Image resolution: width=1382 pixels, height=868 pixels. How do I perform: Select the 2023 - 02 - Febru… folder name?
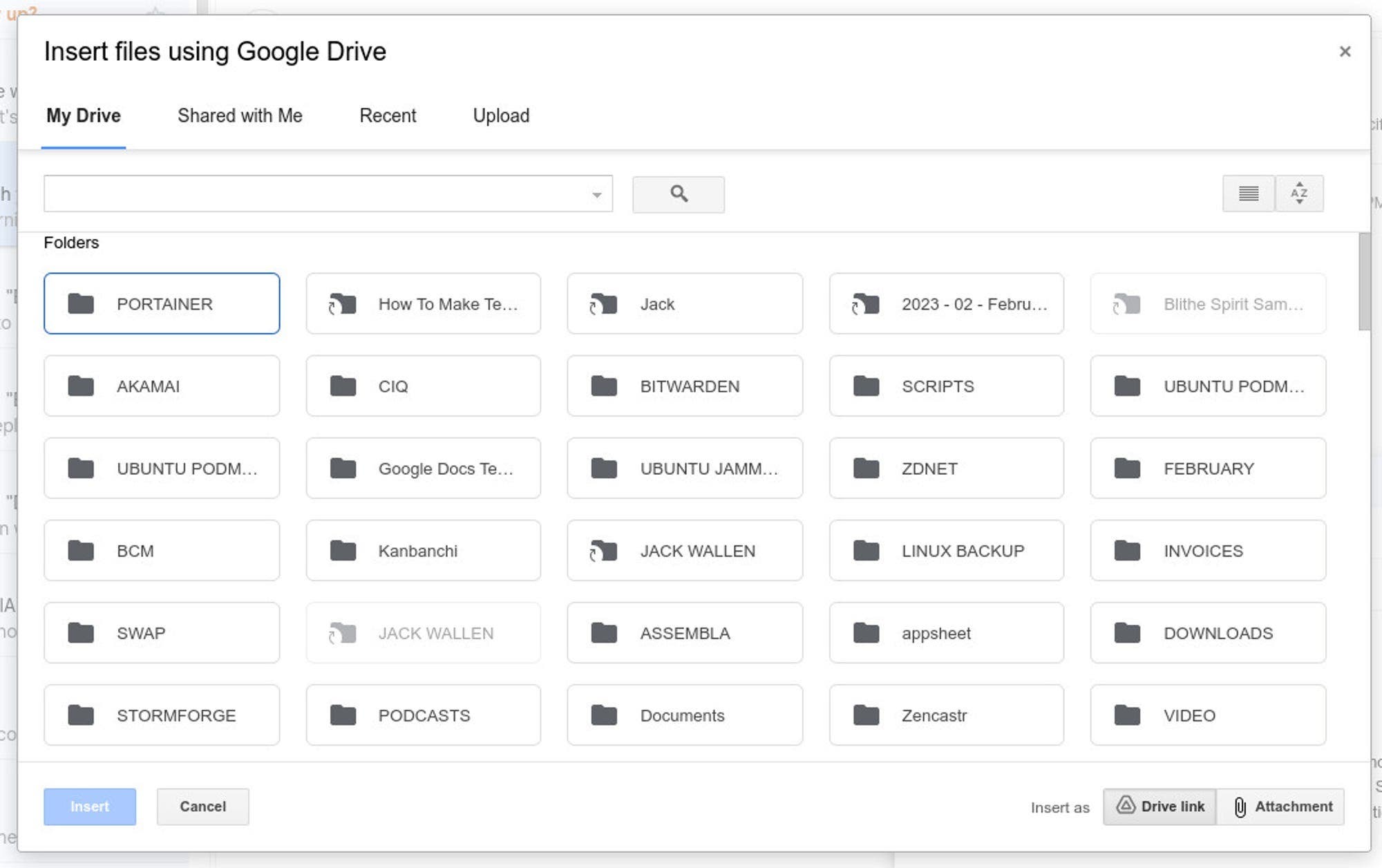[974, 304]
